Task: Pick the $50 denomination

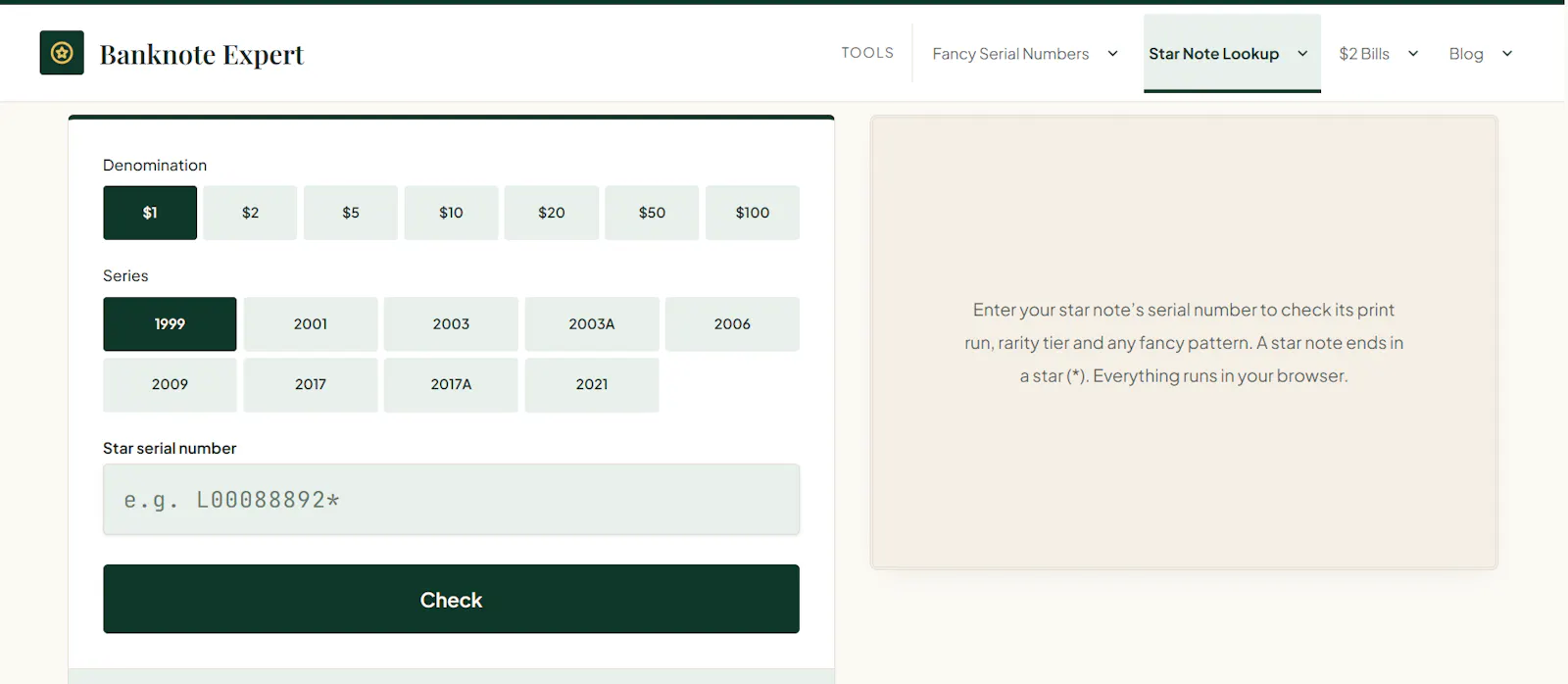Action: [652, 213]
